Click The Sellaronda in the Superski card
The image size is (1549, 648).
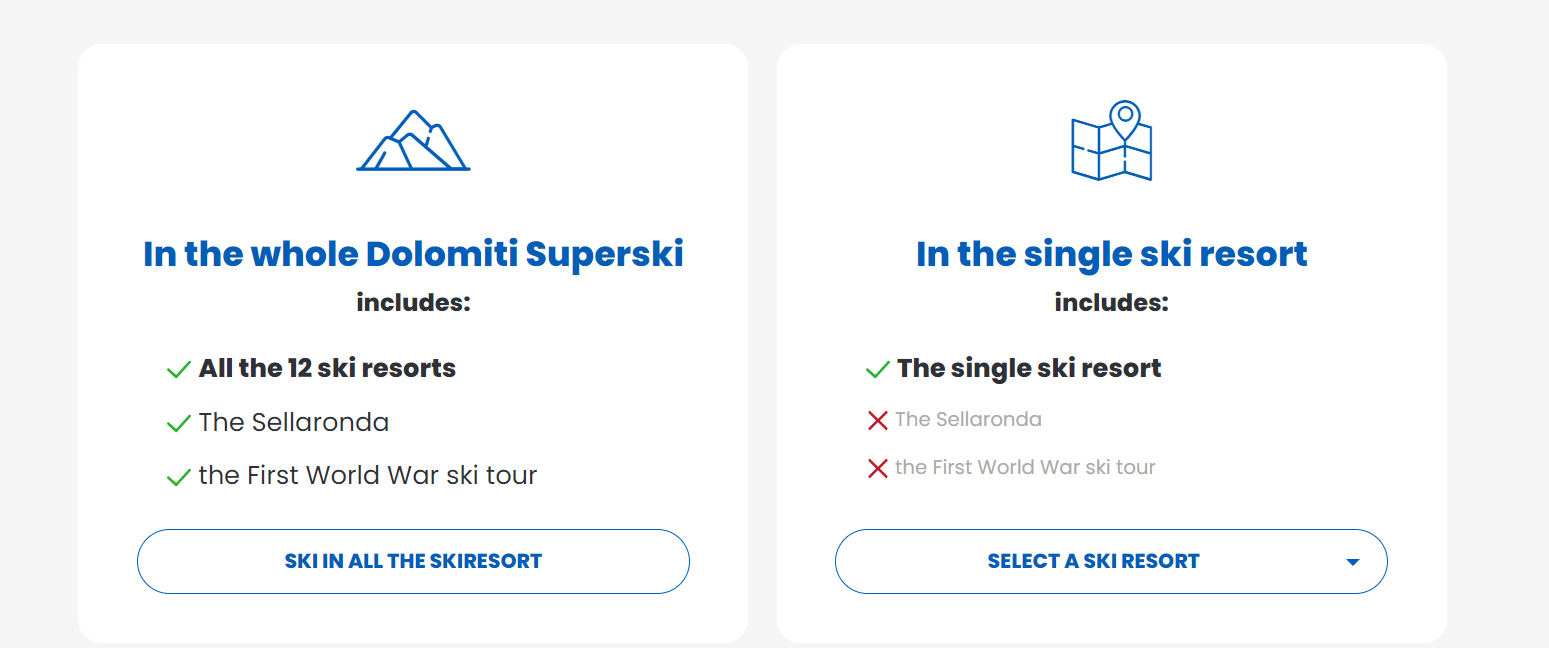coord(294,422)
